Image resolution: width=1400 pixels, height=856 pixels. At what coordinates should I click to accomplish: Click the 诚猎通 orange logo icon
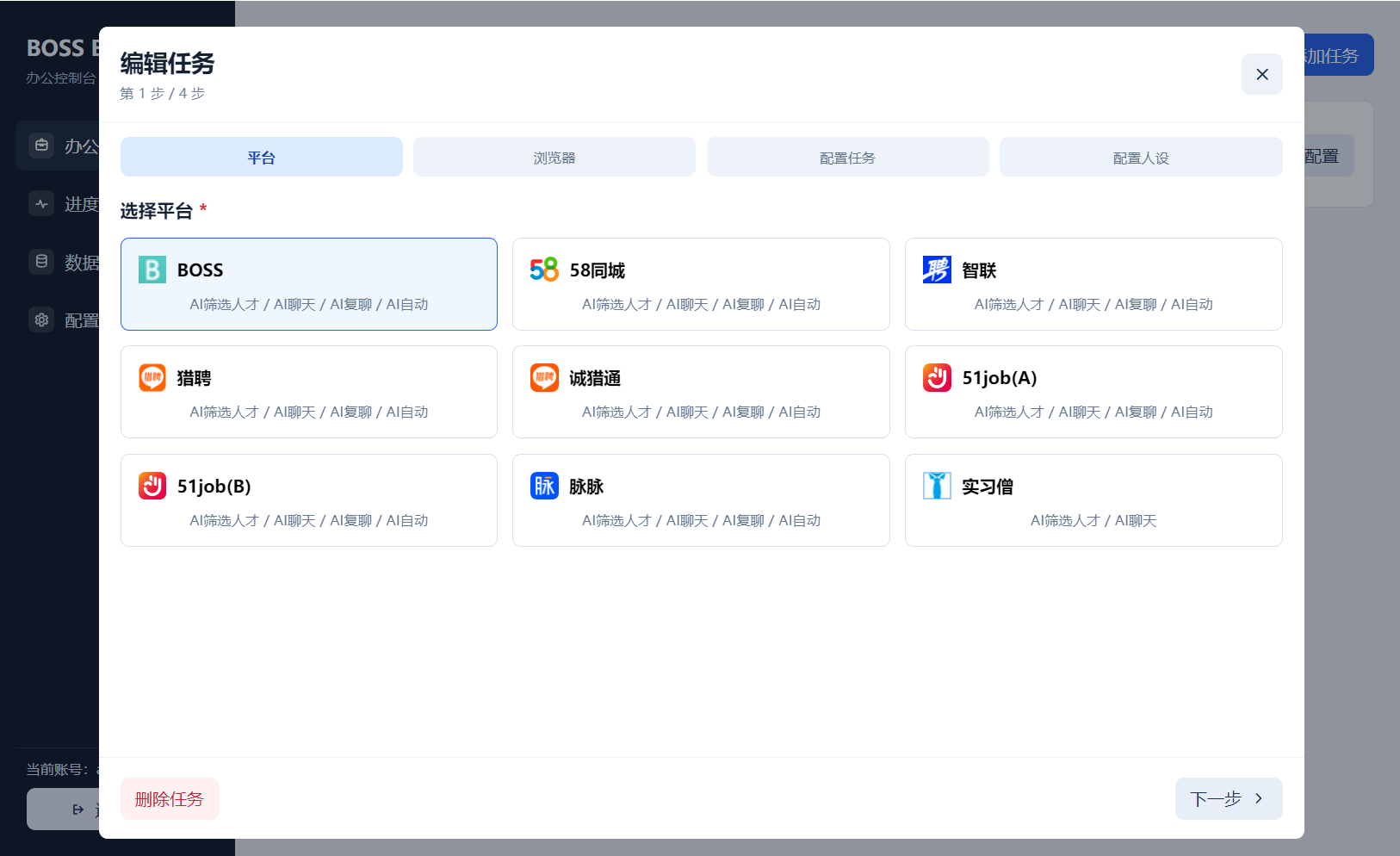[x=544, y=377]
